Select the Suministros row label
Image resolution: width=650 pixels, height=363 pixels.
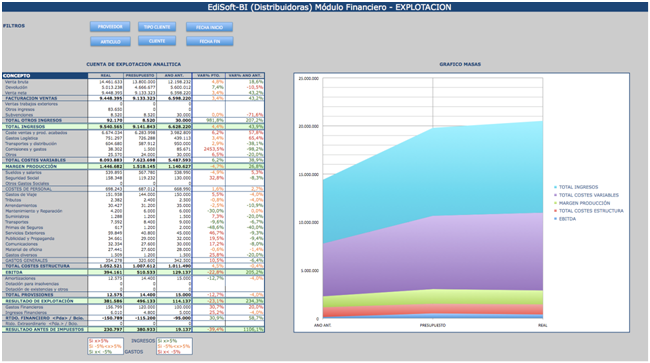(17, 216)
